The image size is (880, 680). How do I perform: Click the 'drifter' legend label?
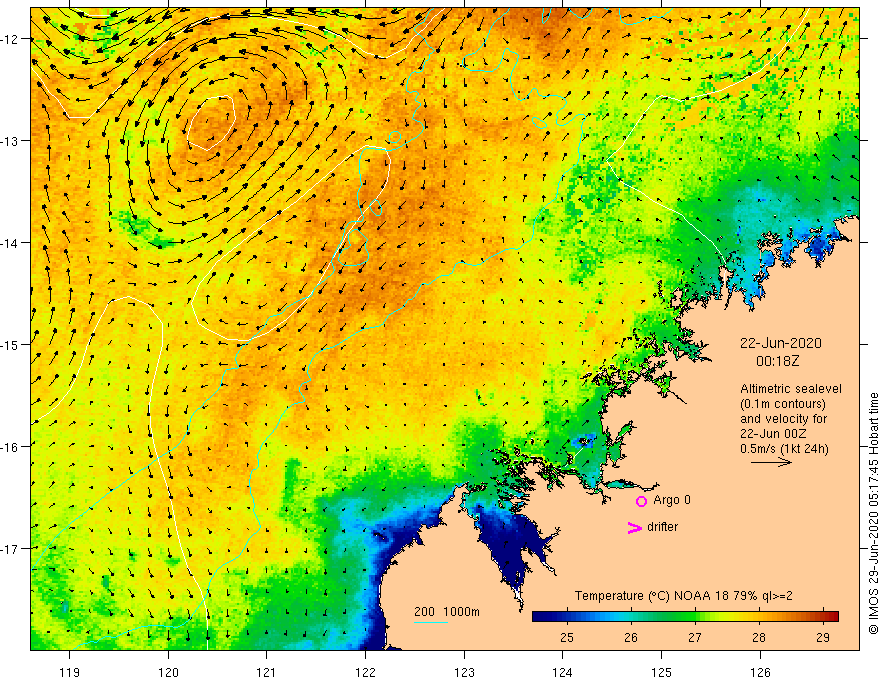pyautogui.click(x=662, y=527)
